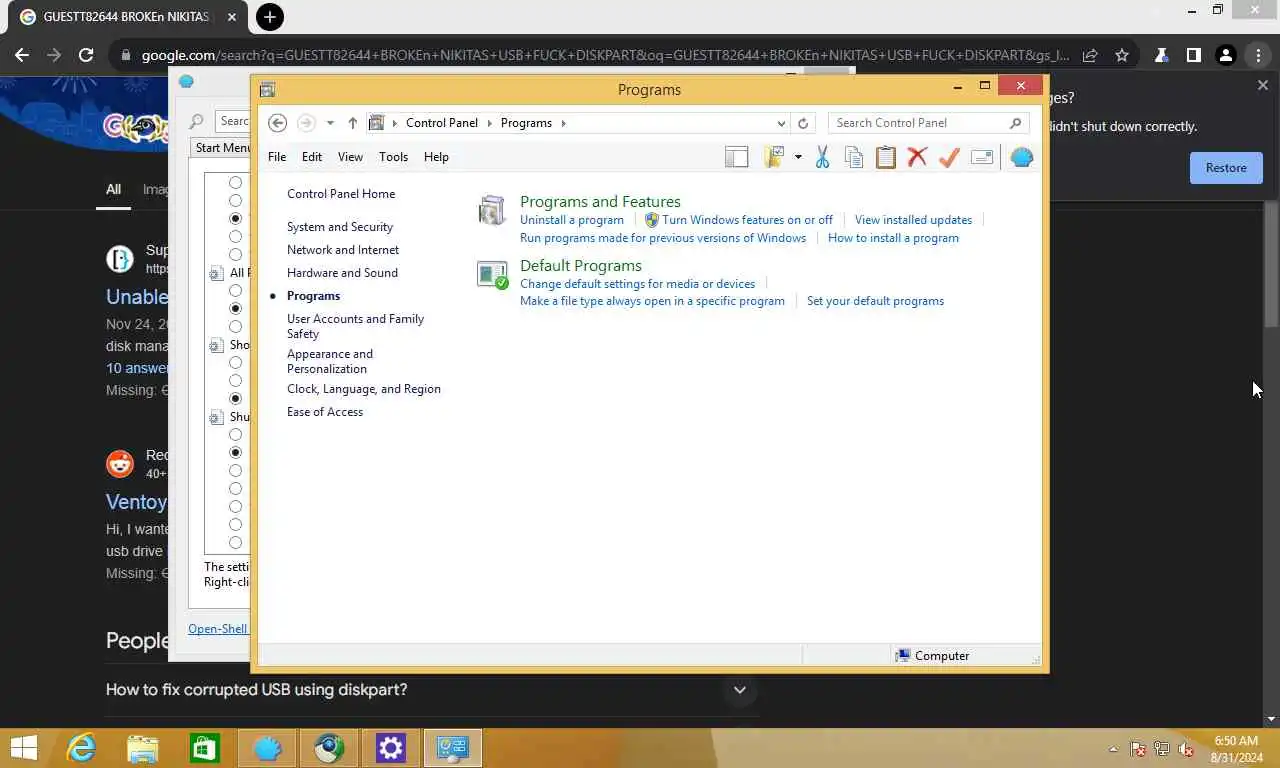Select checked radio above All P setting
Viewport: 1280px width, 768px height.
(236, 219)
